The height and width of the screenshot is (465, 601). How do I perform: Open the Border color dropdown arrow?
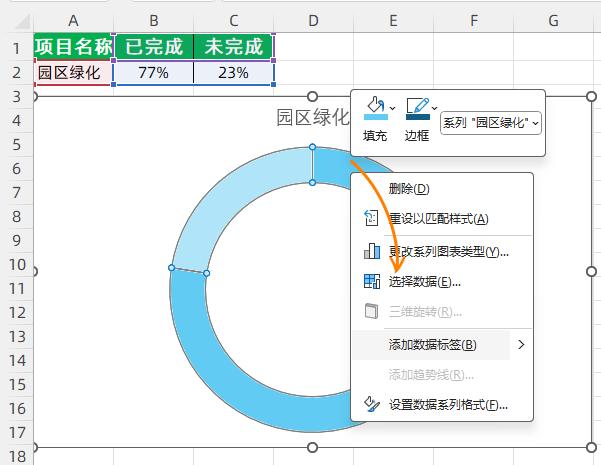coord(434,108)
